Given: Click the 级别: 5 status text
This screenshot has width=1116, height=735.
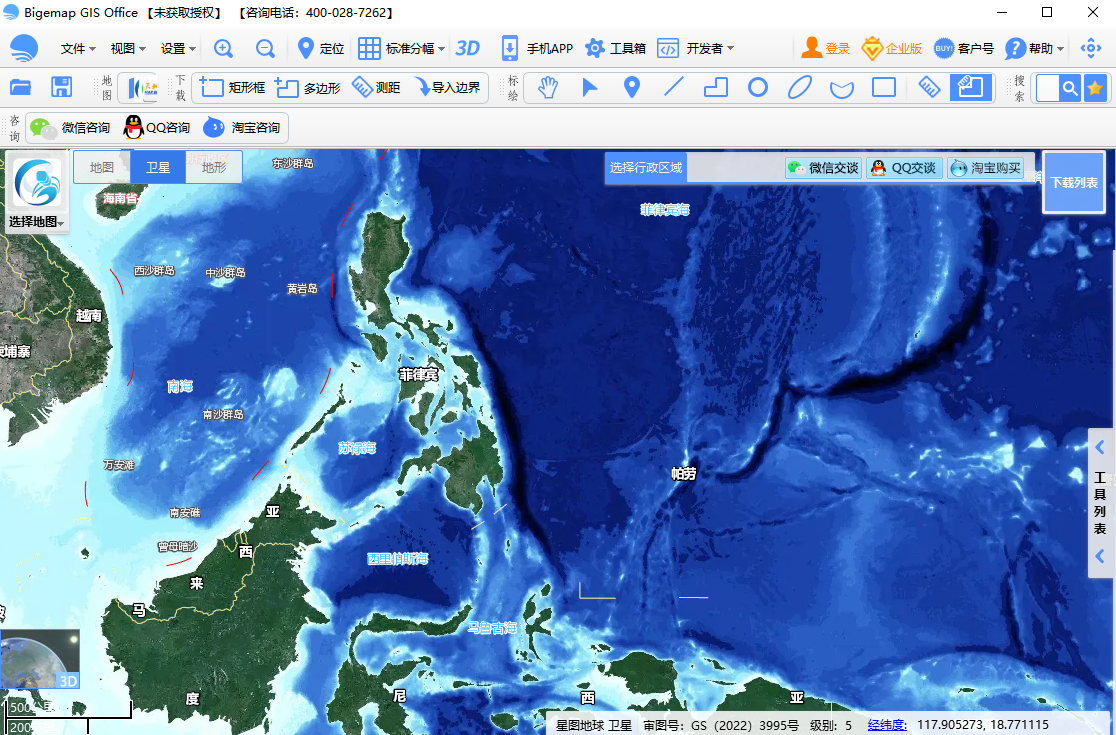Looking at the screenshot, I should (831, 726).
